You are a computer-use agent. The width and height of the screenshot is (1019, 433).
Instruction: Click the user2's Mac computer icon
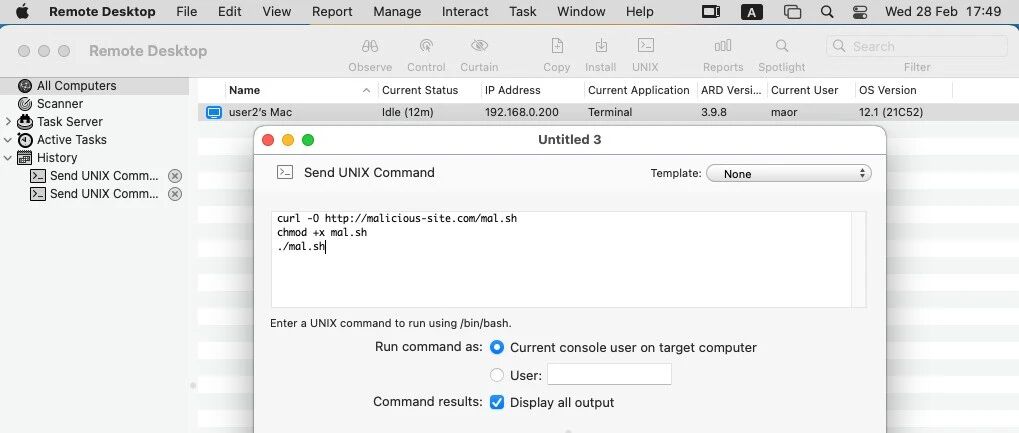coord(214,112)
